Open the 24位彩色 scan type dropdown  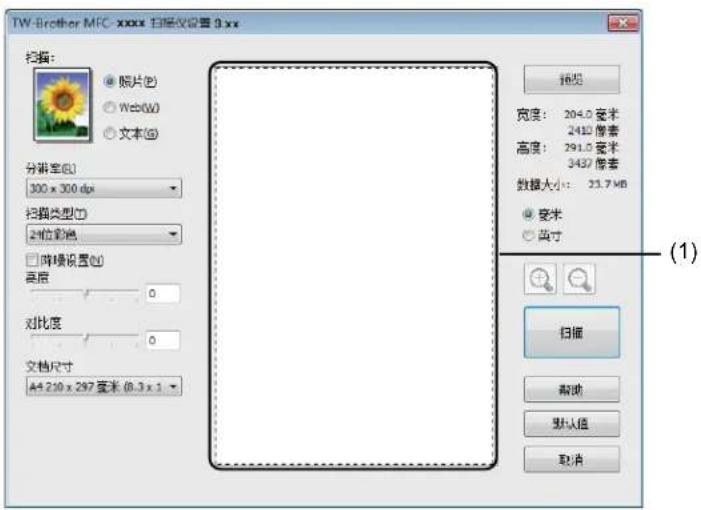coord(104,234)
